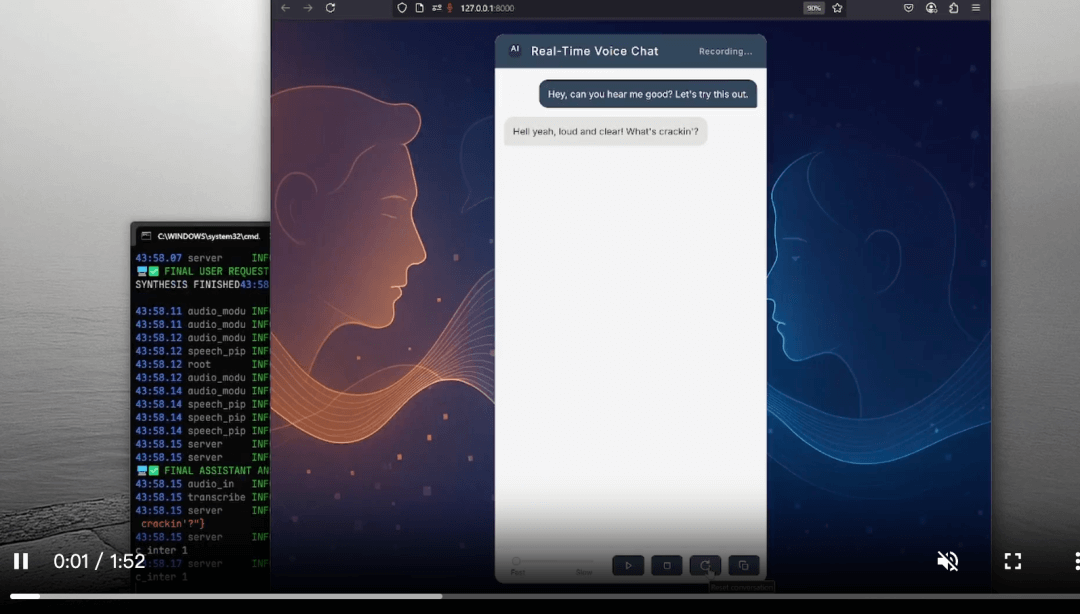Image resolution: width=1080 pixels, height=614 pixels.
Task: Adjust the Fast/Slow speed slider handle
Action: 517,561
